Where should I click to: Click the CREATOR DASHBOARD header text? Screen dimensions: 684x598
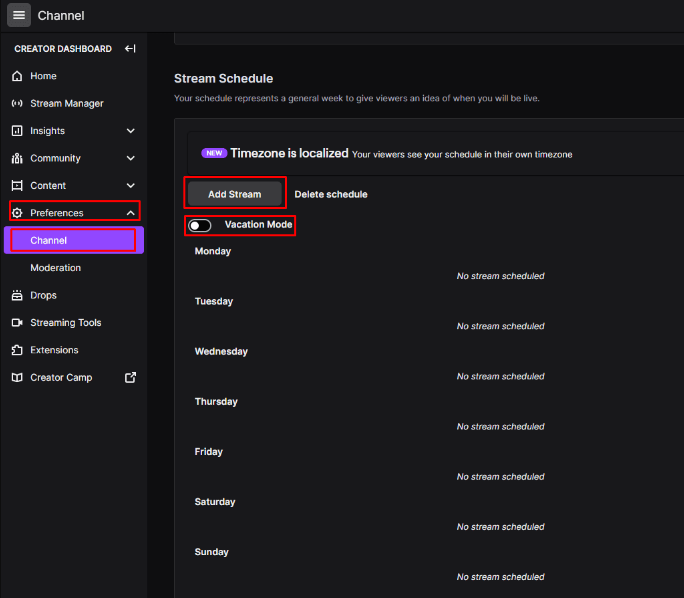[x=63, y=49]
